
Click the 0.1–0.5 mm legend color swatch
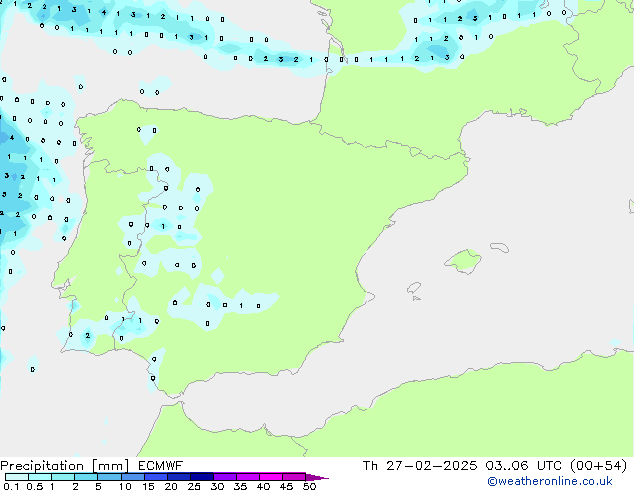click(x=17, y=477)
